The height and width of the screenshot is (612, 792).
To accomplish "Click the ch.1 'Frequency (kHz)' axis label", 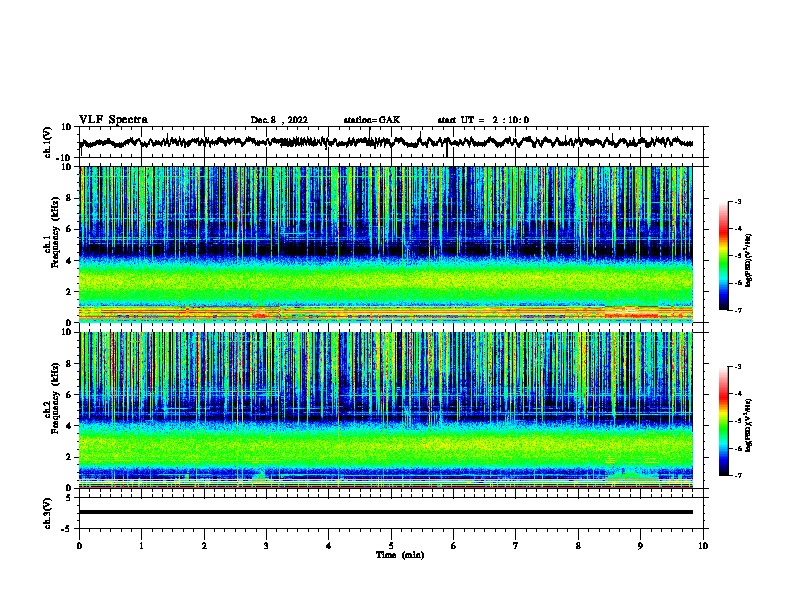I will coord(56,232).
